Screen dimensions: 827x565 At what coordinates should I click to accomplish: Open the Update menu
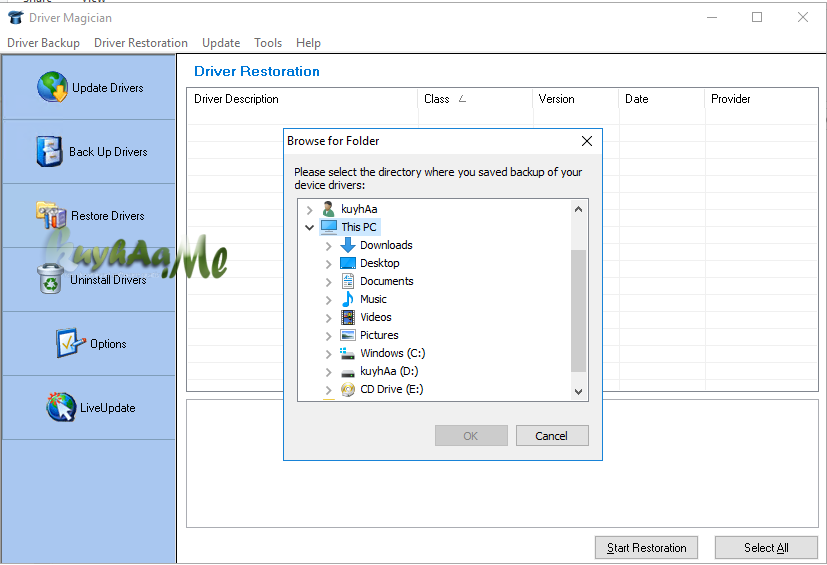click(221, 43)
